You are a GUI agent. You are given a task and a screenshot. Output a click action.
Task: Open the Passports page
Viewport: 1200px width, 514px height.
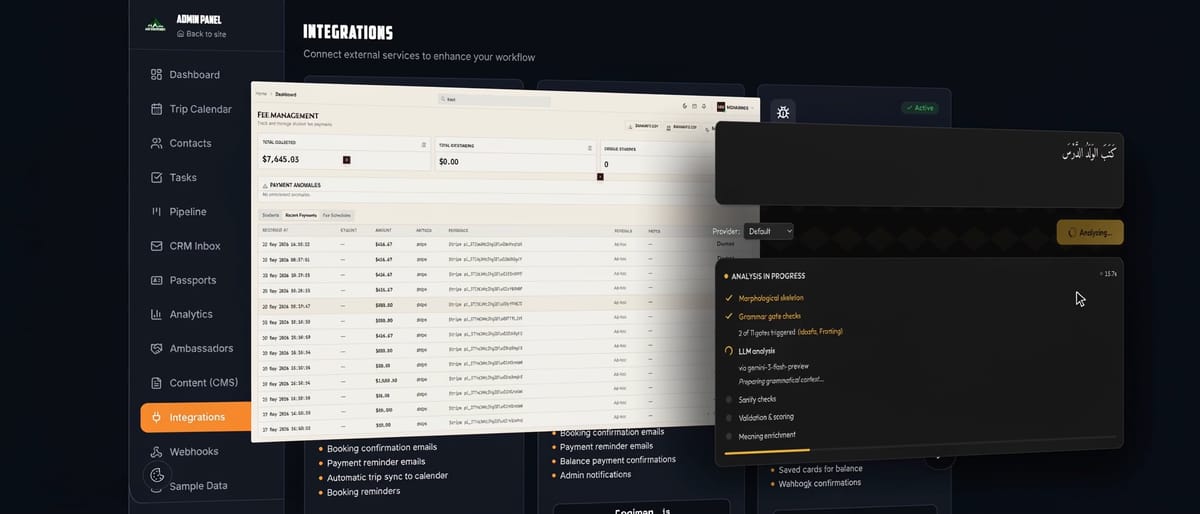195,280
